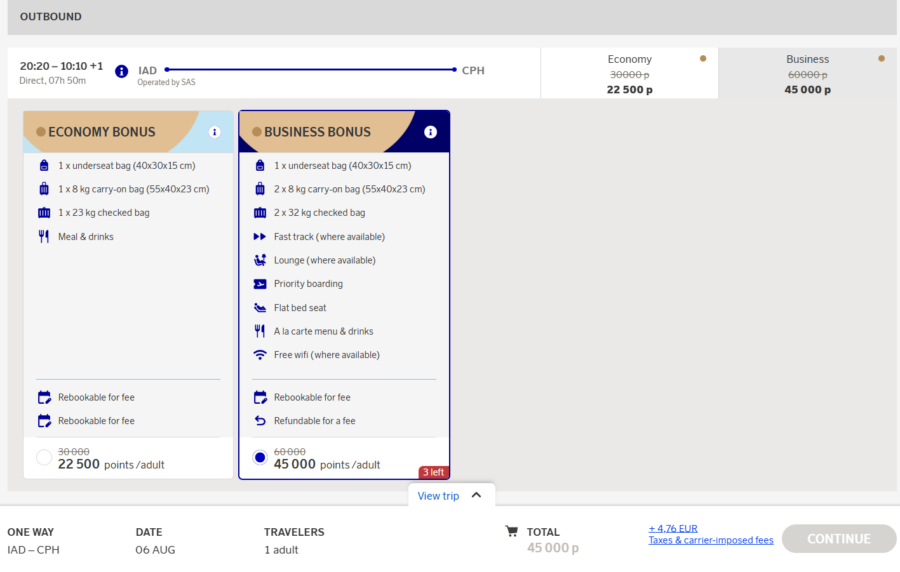Select Business Bonus 45 000 points radio
900x572 pixels.
[260, 457]
